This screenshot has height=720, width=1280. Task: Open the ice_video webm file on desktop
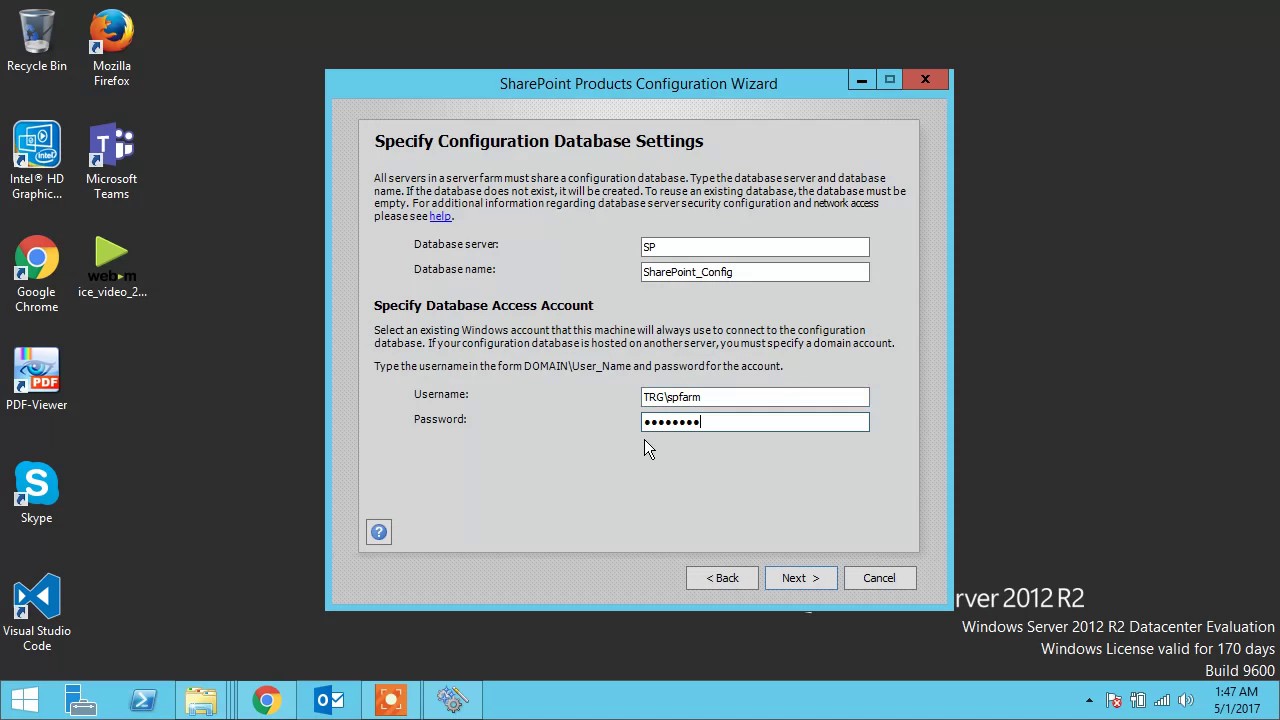pos(112,267)
